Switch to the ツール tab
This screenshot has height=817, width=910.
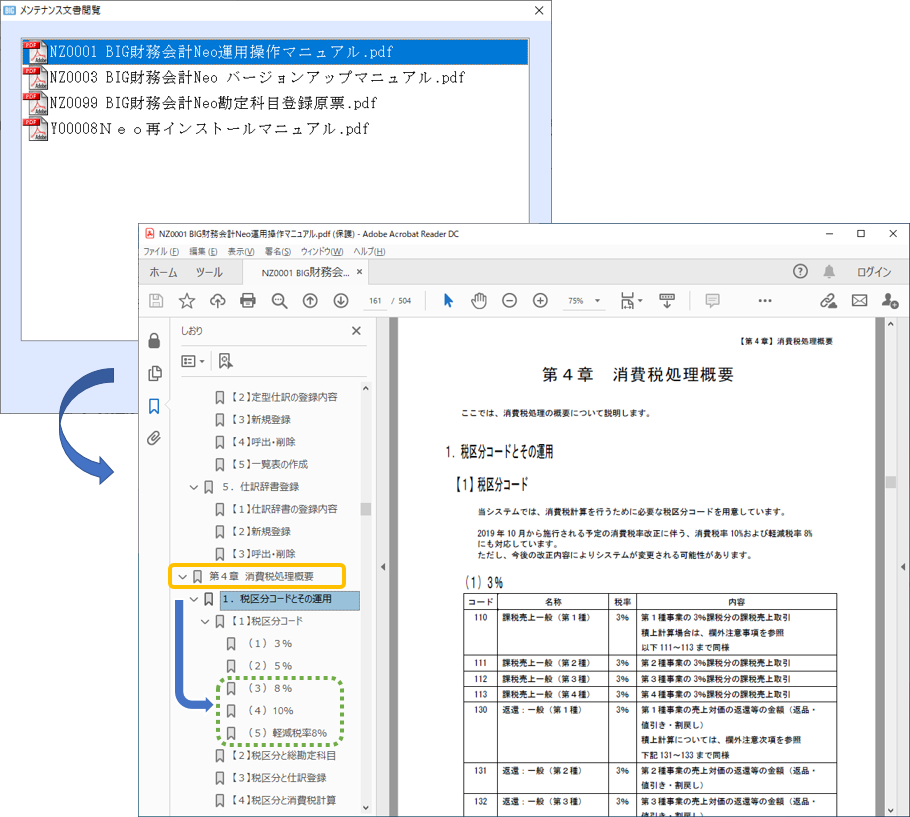click(209, 272)
